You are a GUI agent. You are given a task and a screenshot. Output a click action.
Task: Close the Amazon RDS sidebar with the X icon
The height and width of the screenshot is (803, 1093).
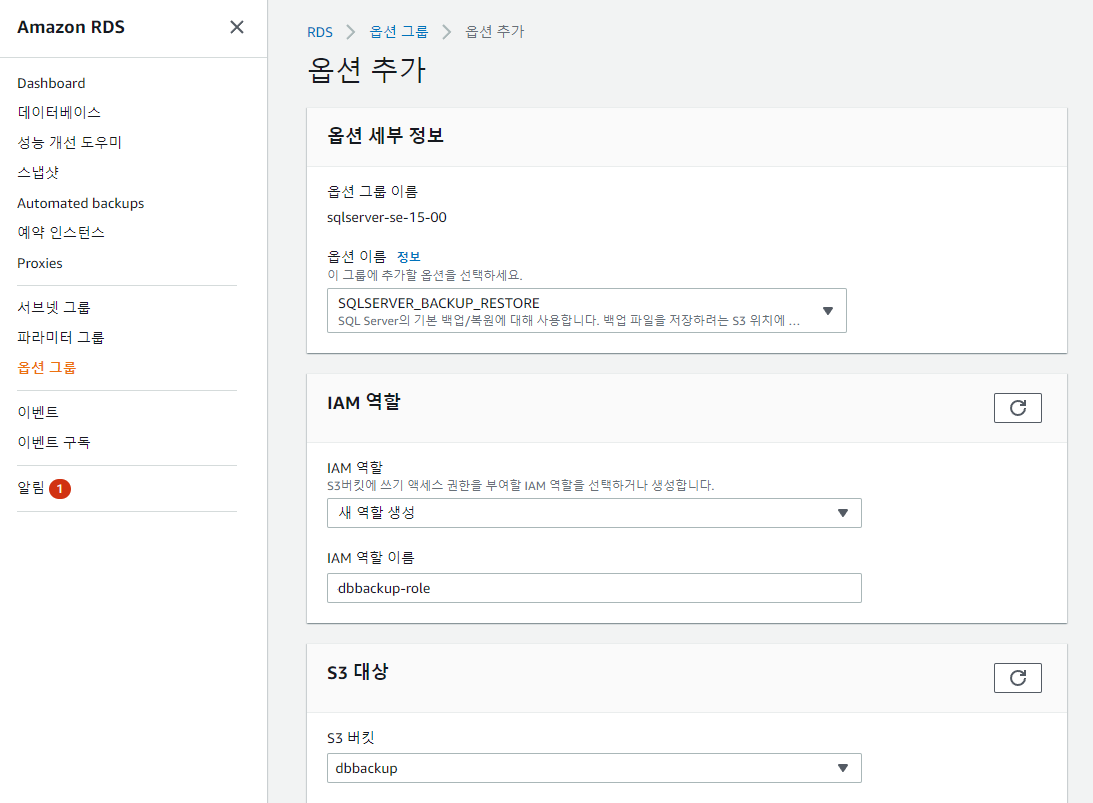(x=237, y=27)
